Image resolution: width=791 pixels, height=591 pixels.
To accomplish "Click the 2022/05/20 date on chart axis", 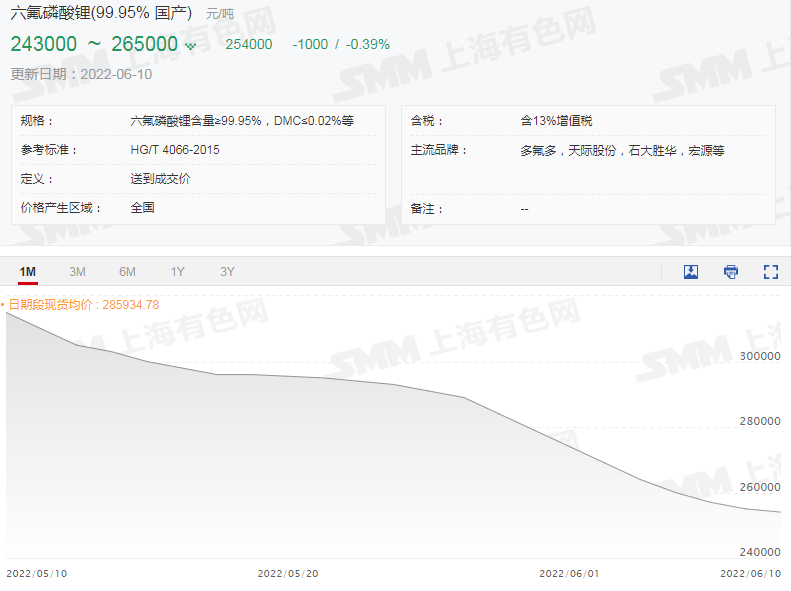I will point(287,574).
